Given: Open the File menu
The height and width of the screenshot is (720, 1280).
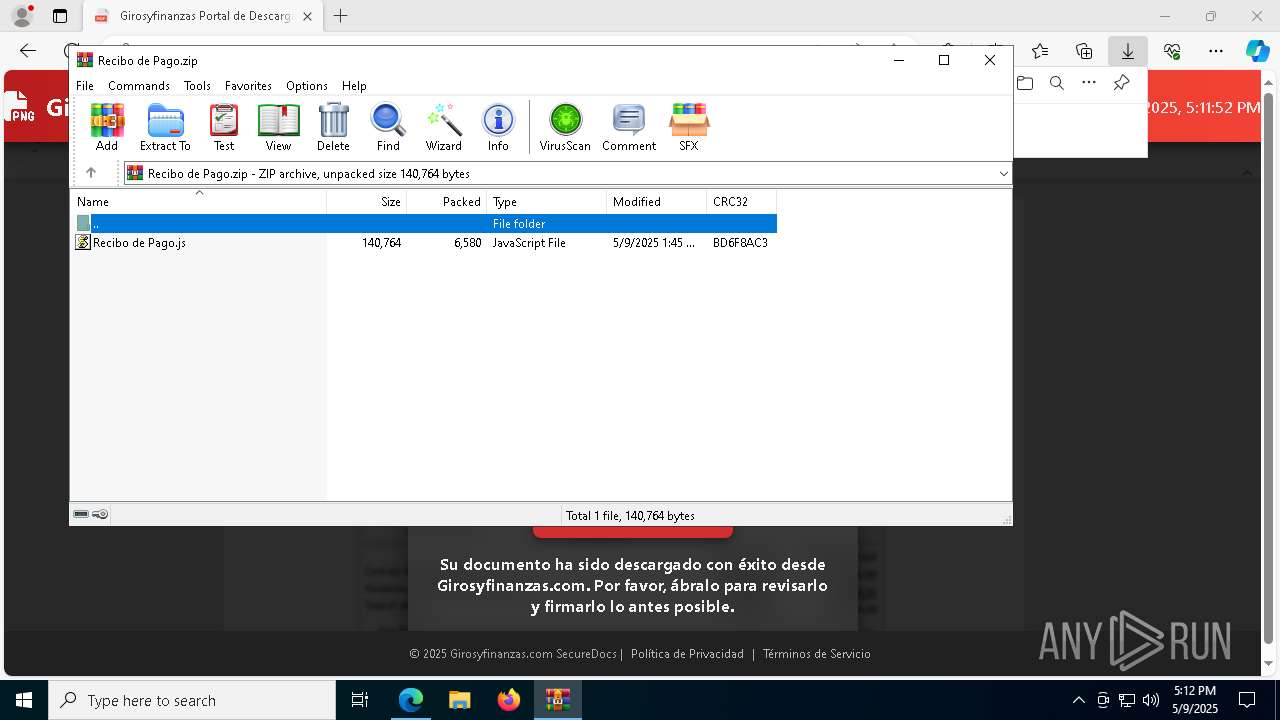Looking at the screenshot, I should 85,86.
